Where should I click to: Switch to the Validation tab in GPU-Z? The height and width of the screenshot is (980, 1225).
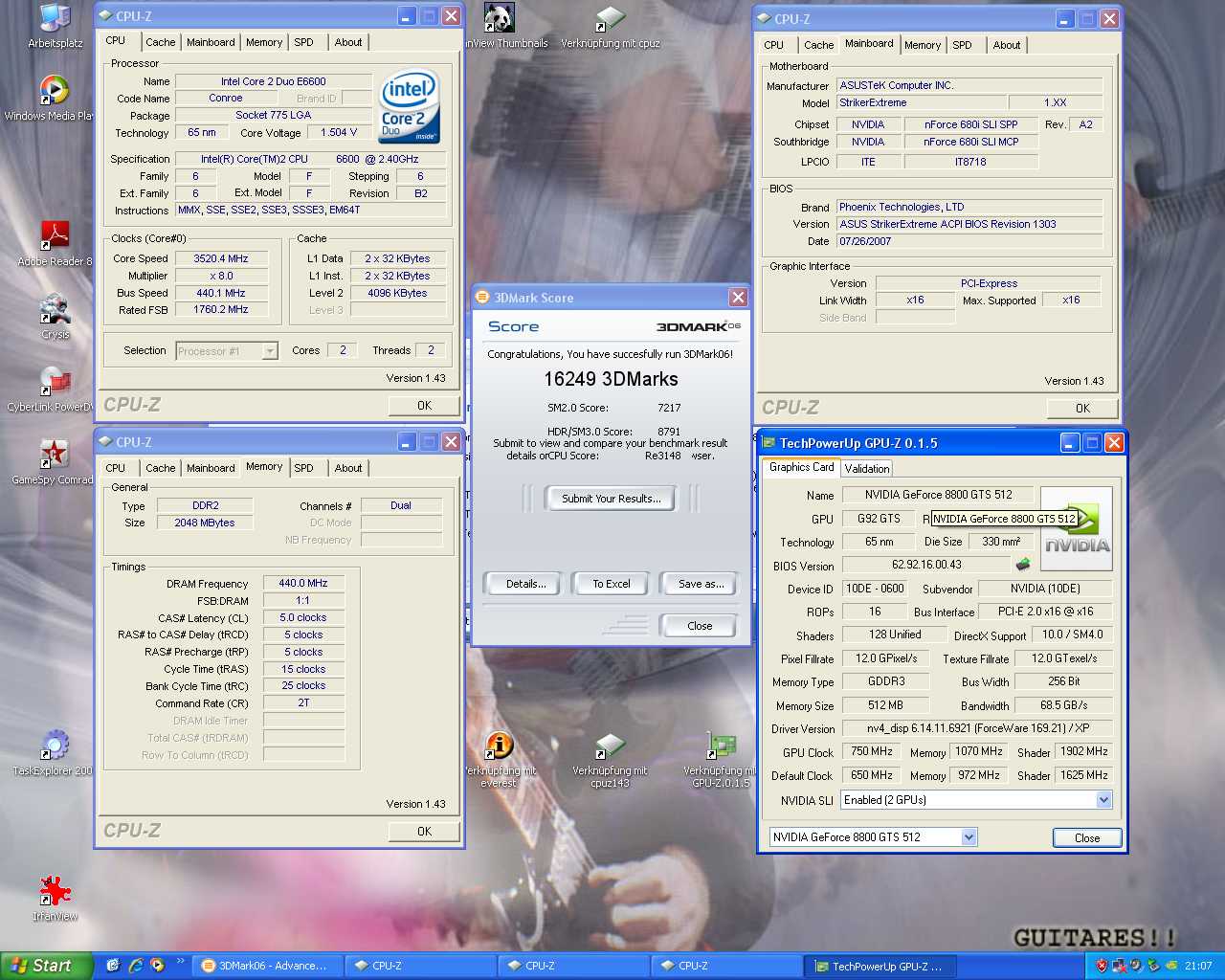coord(867,469)
